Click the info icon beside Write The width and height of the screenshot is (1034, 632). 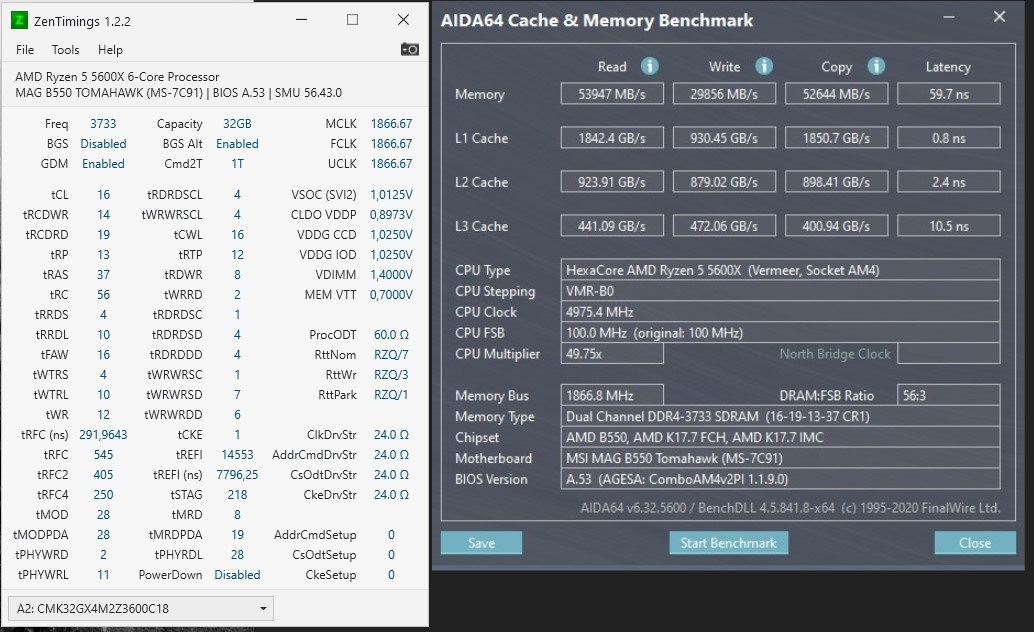point(764,66)
